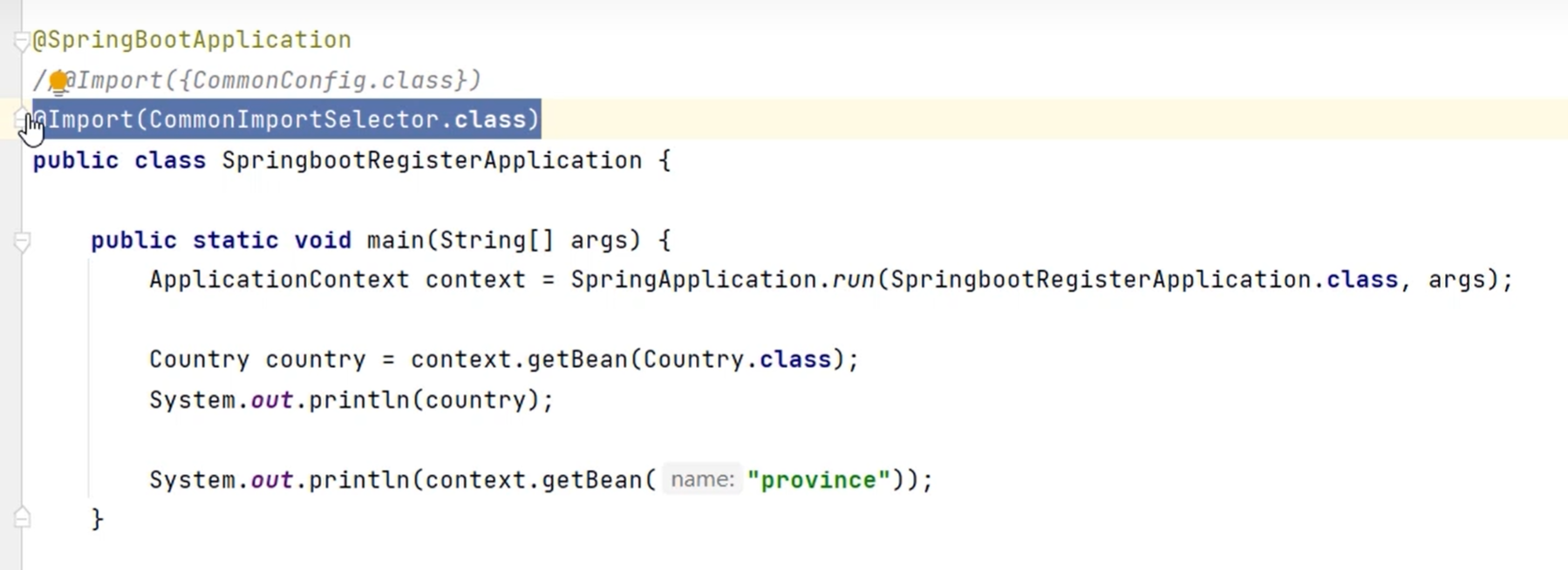
Task: Click the "province" string literal
Action: (818, 480)
